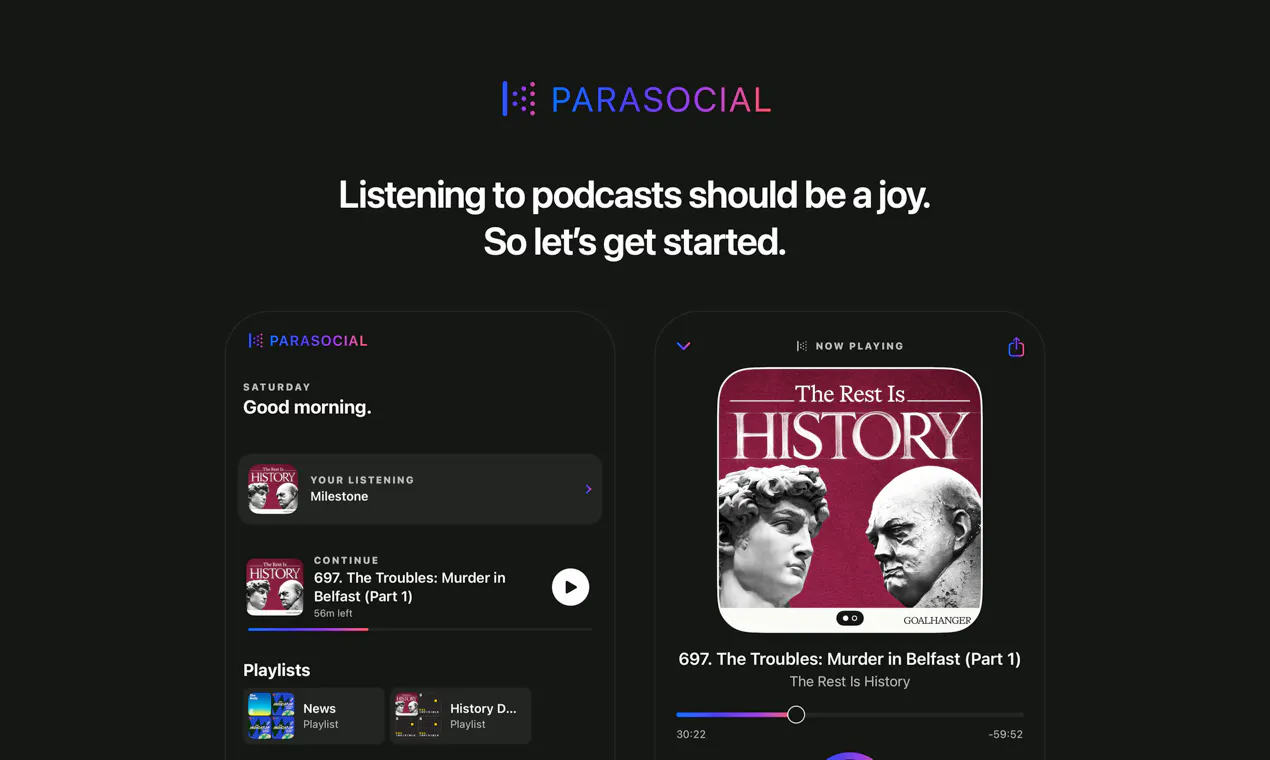Image resolution: width=1270 pixels, height=760 pixels.
Task: Collapse Now Playing with the down chevron
Action: 683,346
